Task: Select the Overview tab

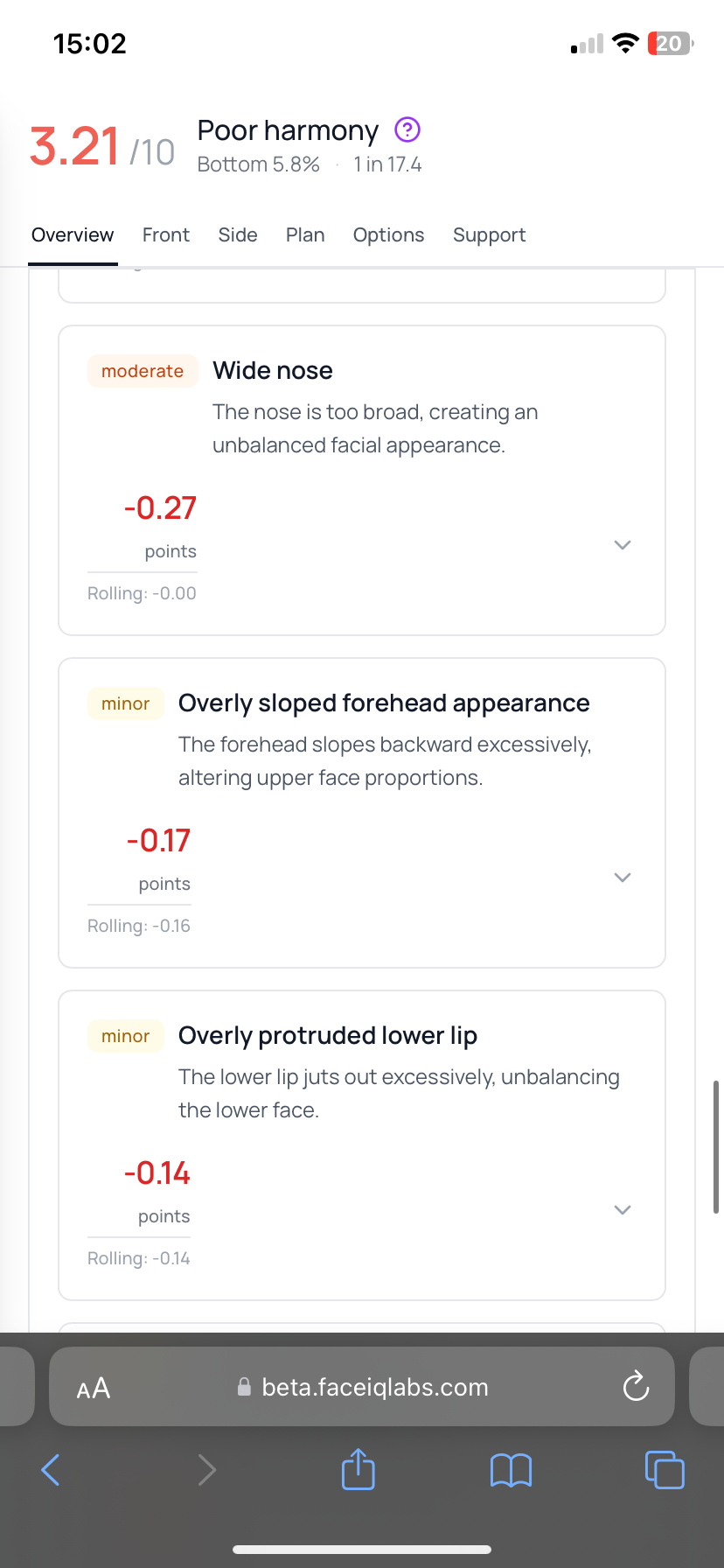Action: point(73,235)
